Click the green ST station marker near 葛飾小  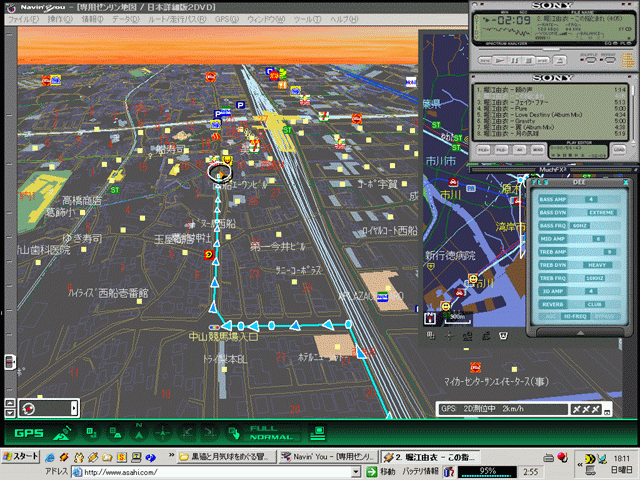[x=115, y=190]
